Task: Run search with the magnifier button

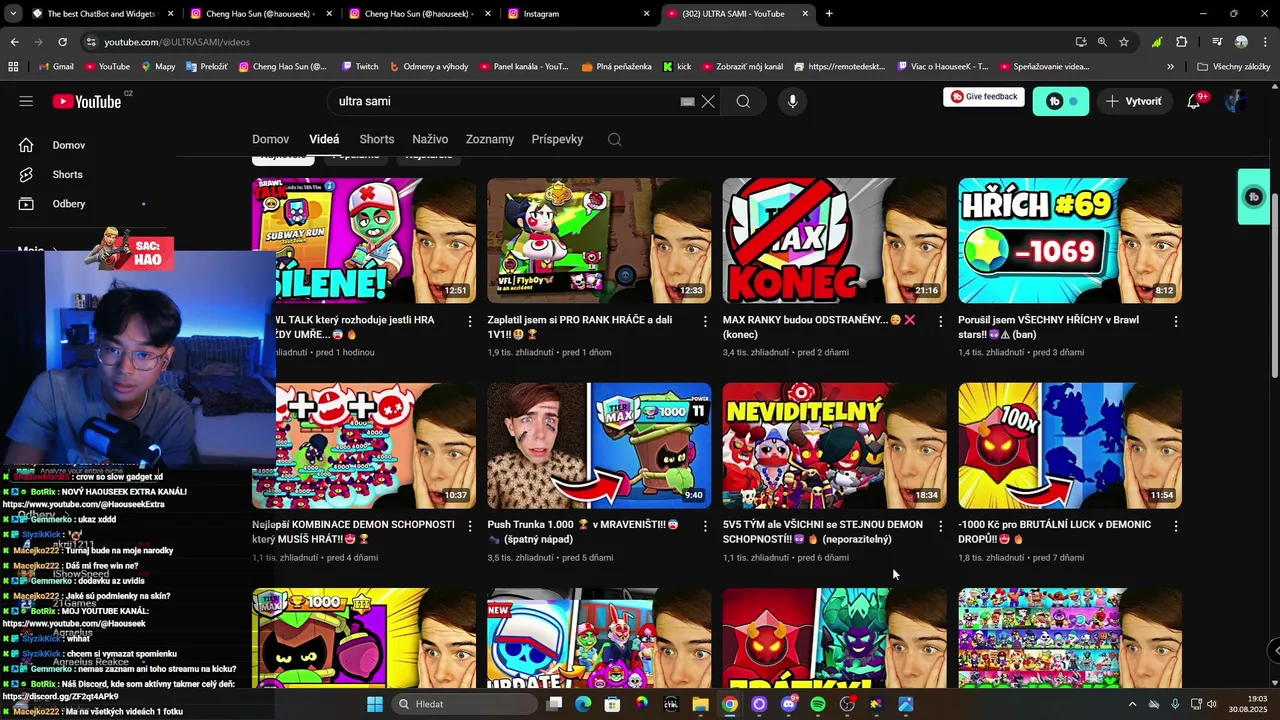Action: (x=743, y=101)
